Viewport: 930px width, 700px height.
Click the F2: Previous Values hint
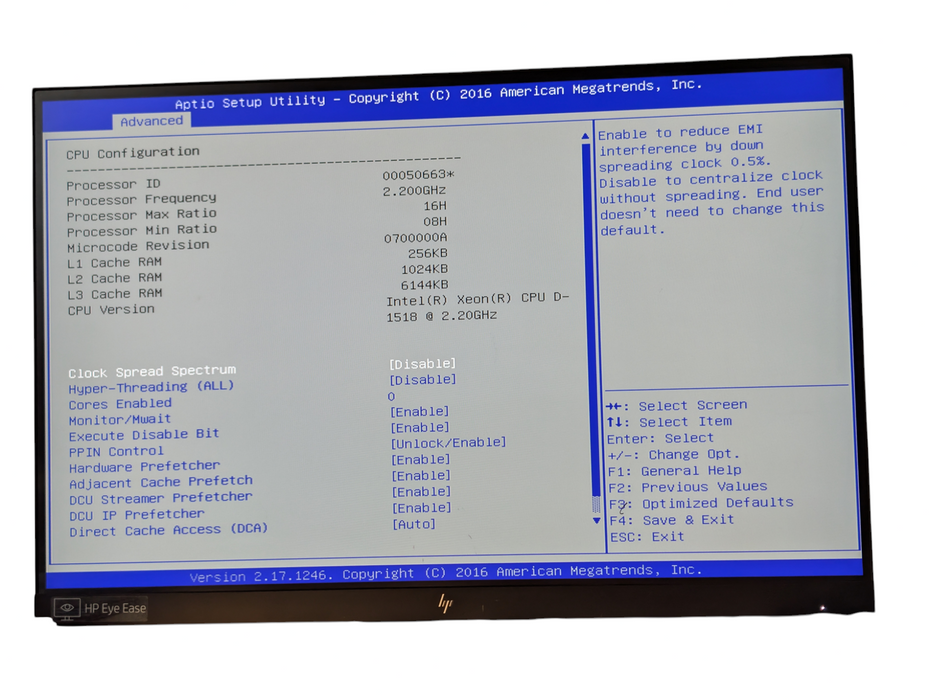(x=687, y=487)
